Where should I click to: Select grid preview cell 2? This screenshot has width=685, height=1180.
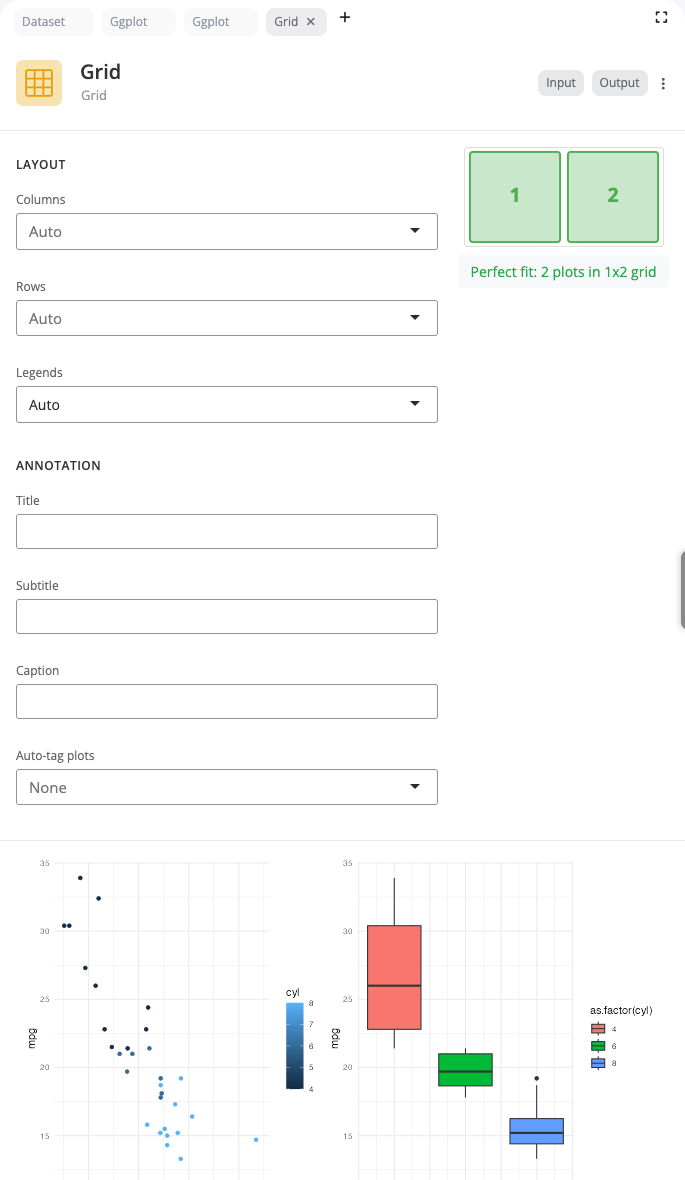click(x=613, y=196)
